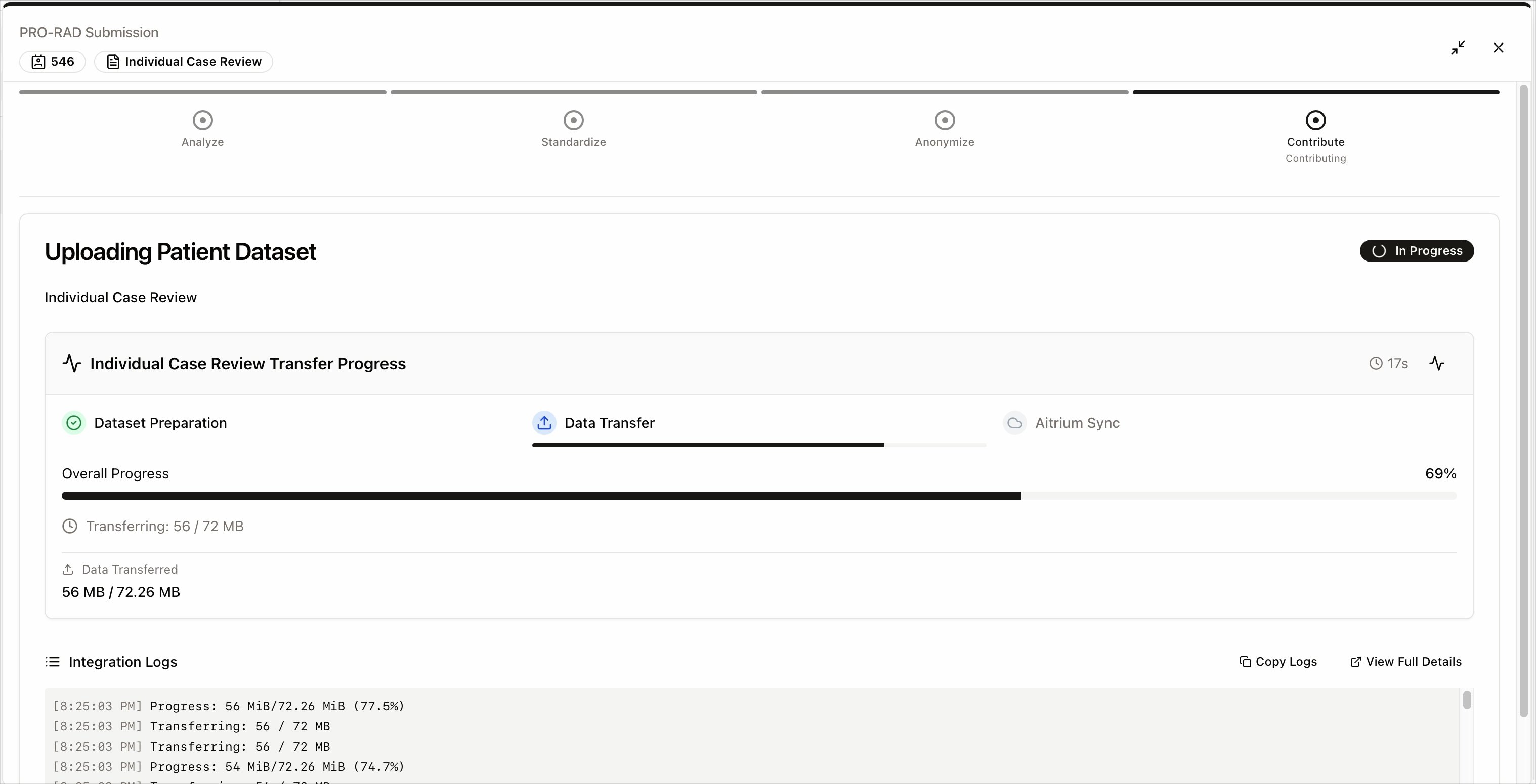Click the Contributing status subtitle

1315,159
